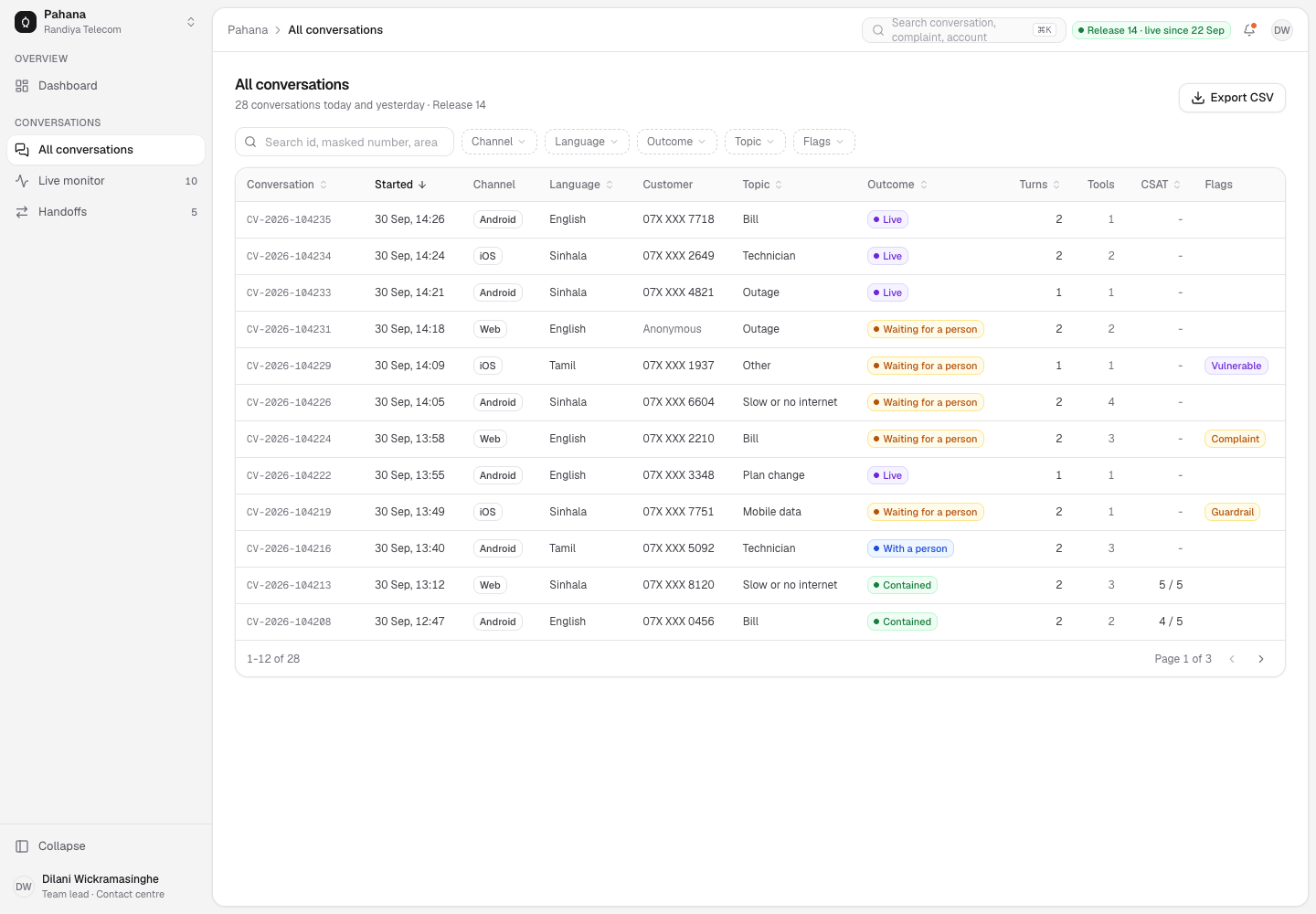
Task: Go to the next page
Action: [1261, 659]
